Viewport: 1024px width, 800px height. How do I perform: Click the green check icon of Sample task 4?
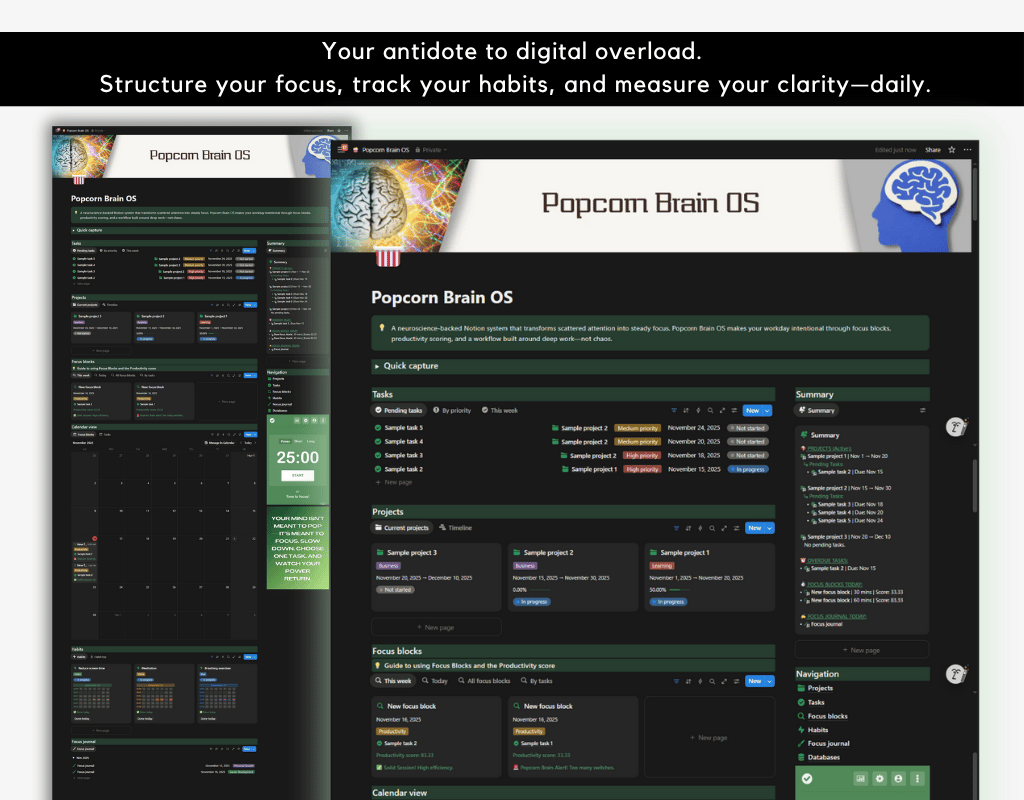tap(377, 441)
